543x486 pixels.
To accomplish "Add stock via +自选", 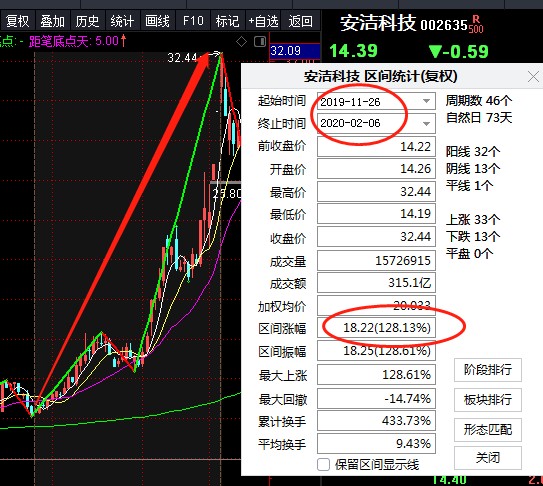I will coord(263,21).
